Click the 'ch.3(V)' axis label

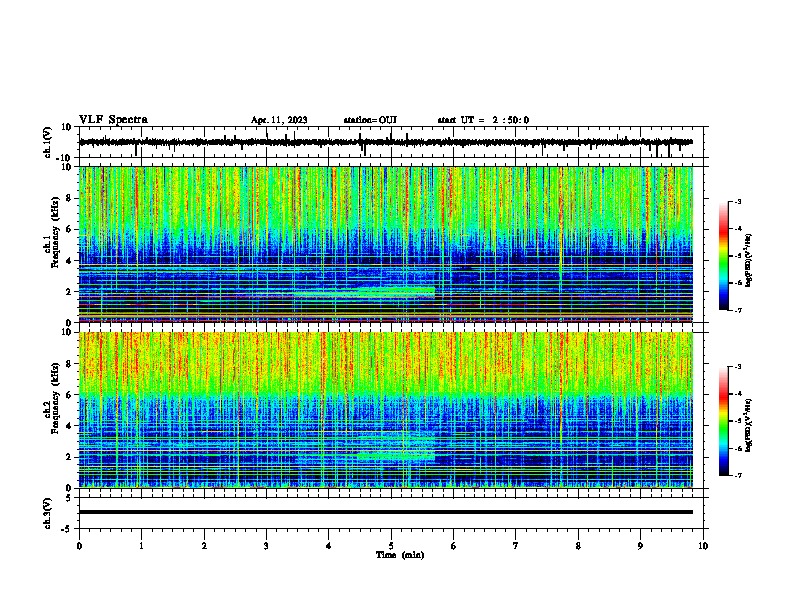48,513
